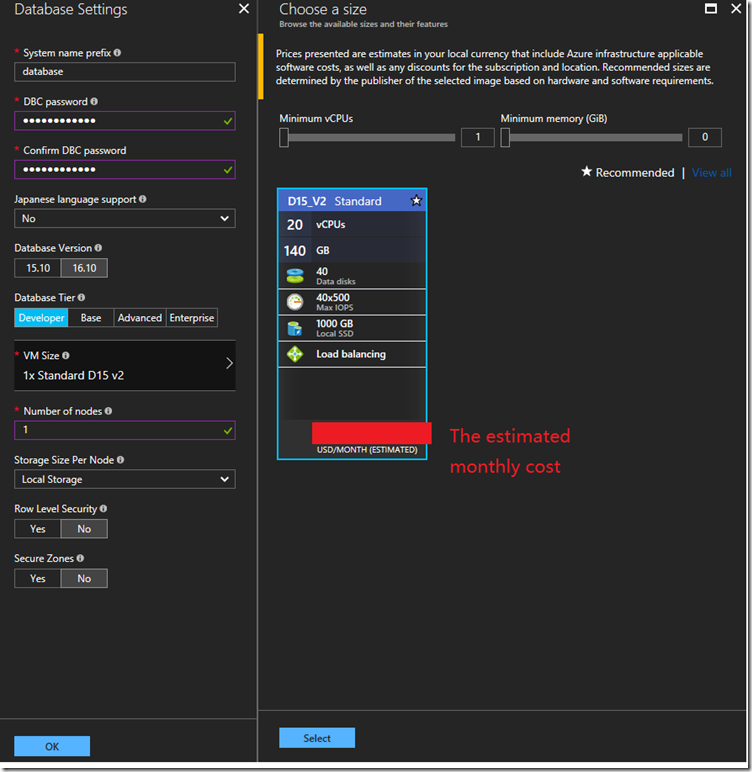Click the Select button
The height and width of the screenshot is (772, 752).
click(x=317, y=738)
